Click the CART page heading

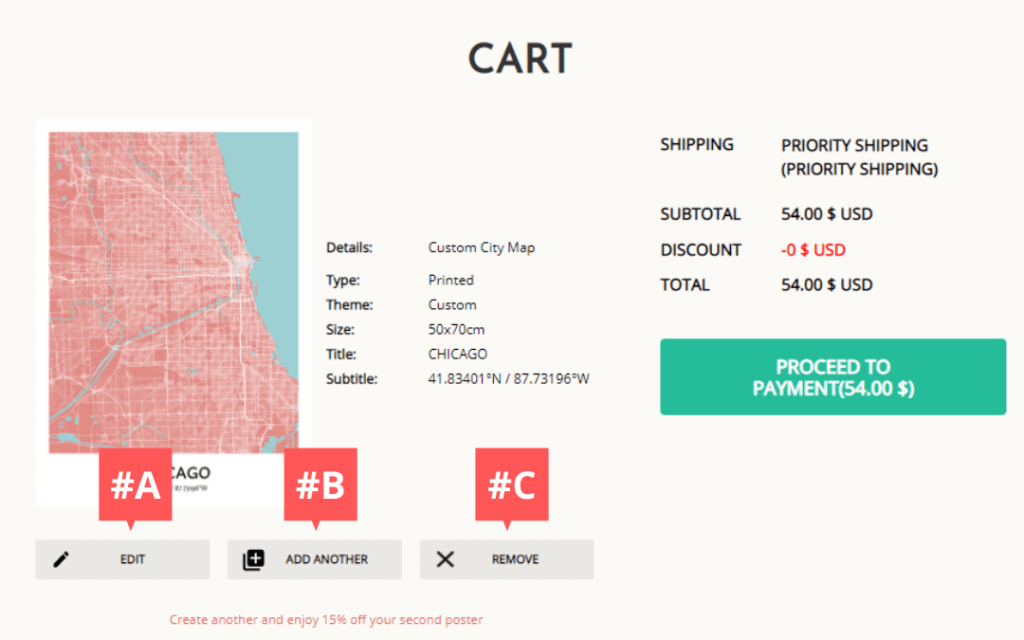pyautogui.click(x=520, y=60)
